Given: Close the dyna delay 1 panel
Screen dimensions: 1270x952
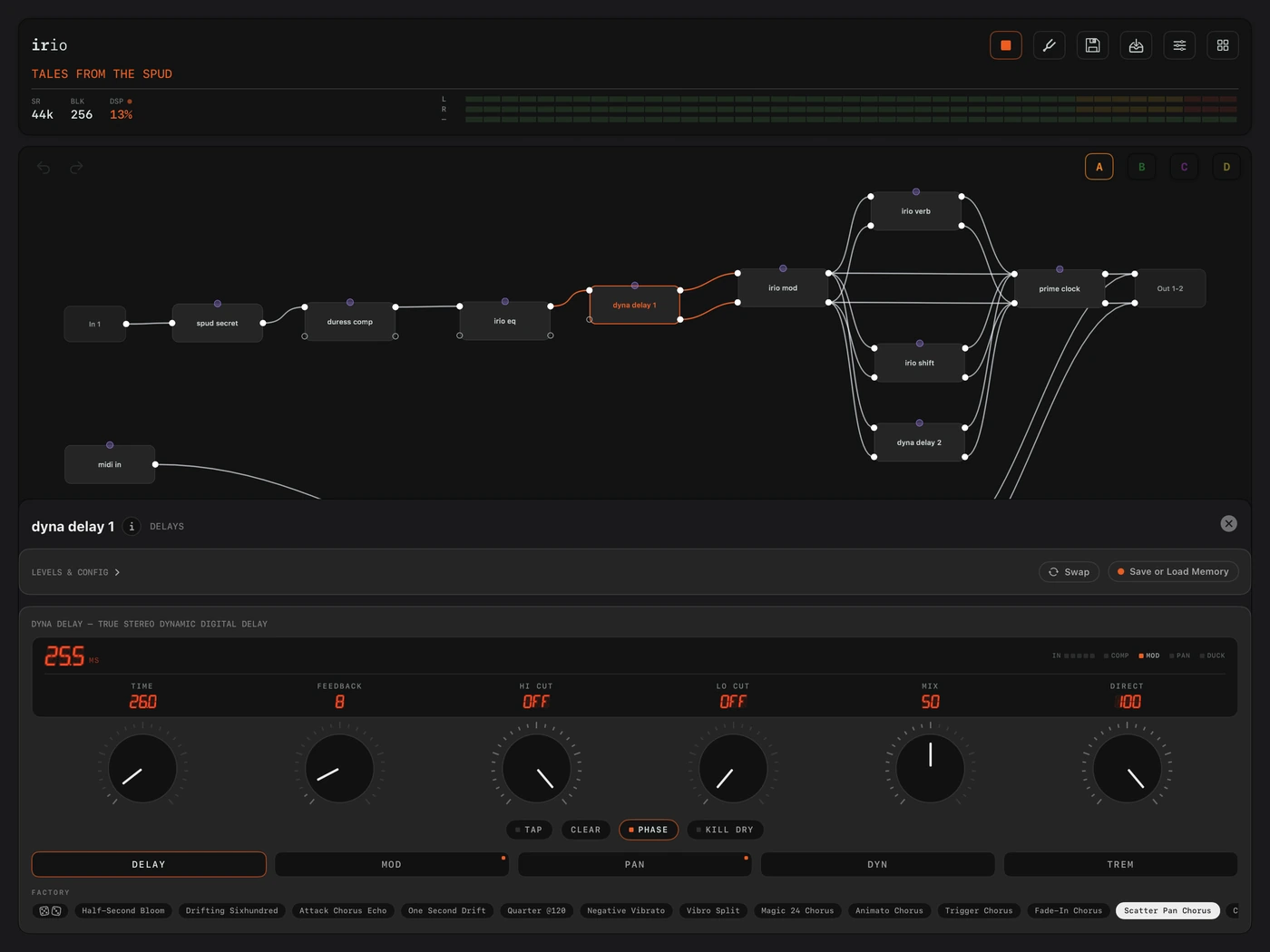Looking at the screenshot, I should pyautogui.click(x=1228, y=523).
